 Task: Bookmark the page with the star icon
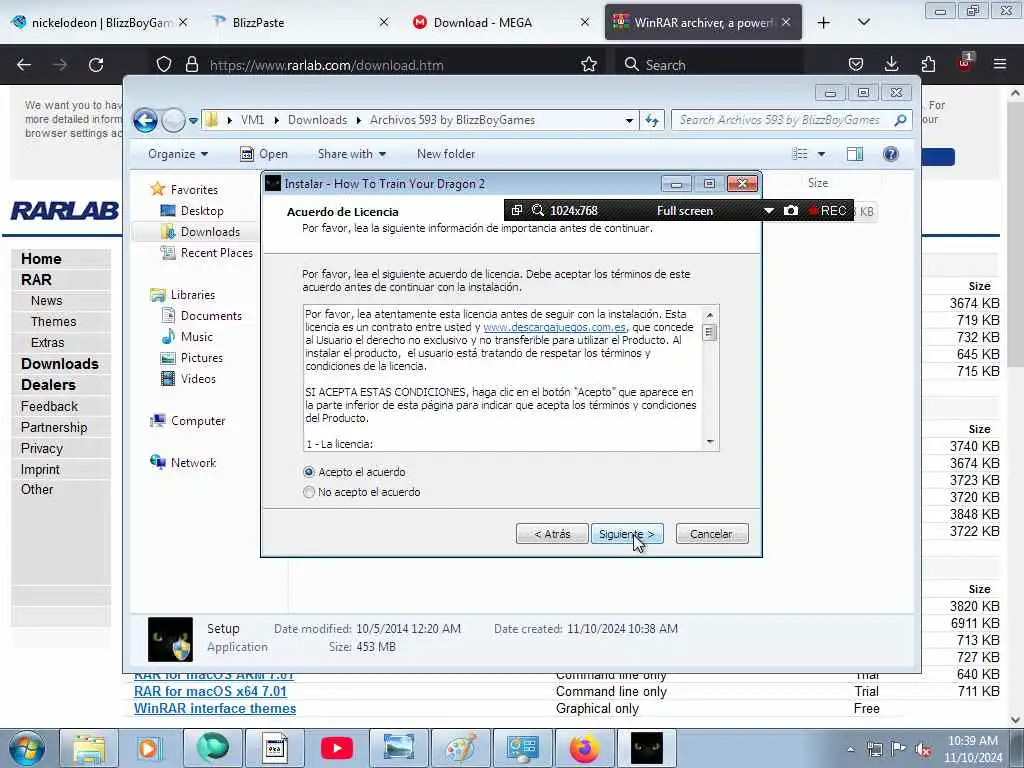coord(589,65)
